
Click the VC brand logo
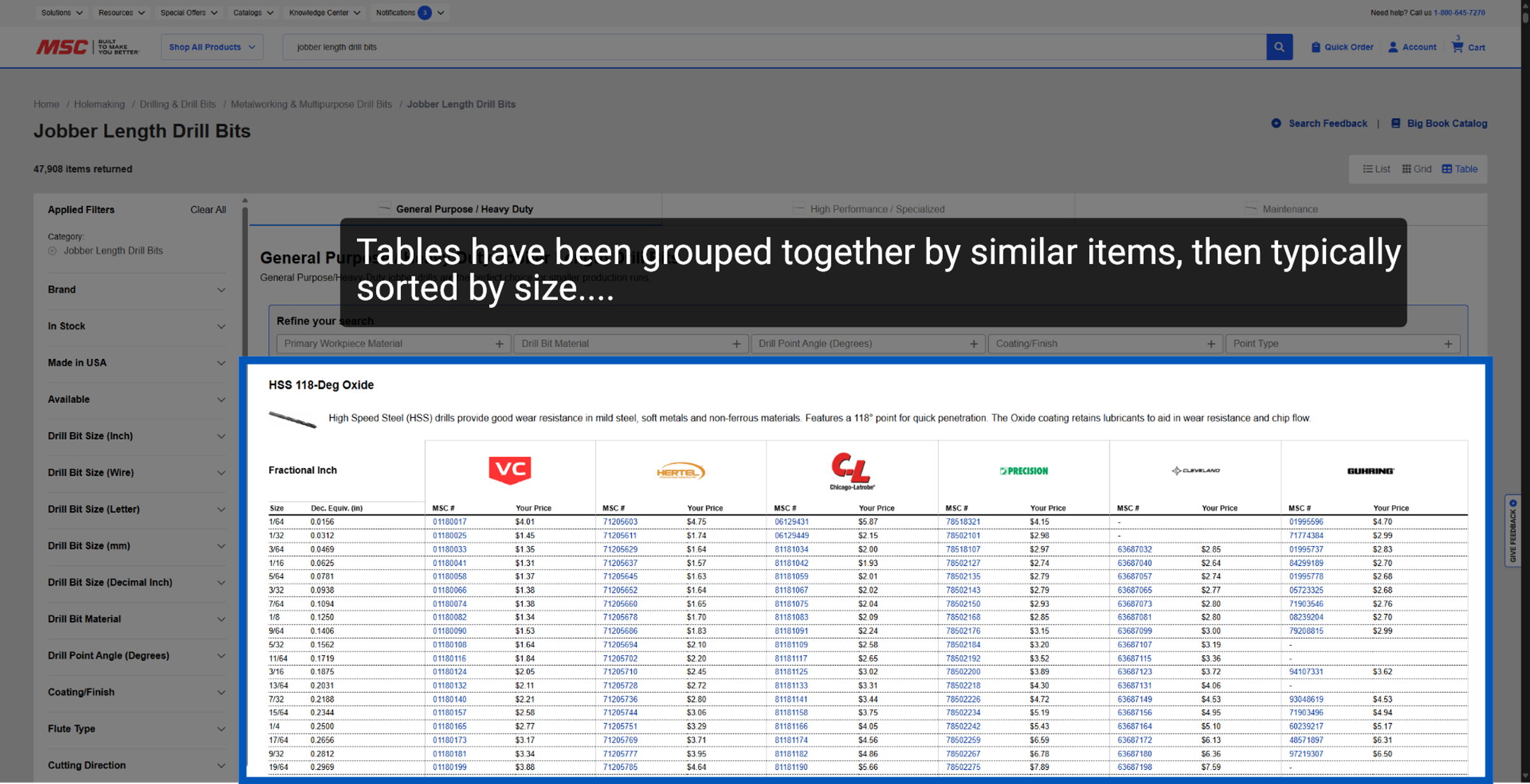[x=510, y=470]
